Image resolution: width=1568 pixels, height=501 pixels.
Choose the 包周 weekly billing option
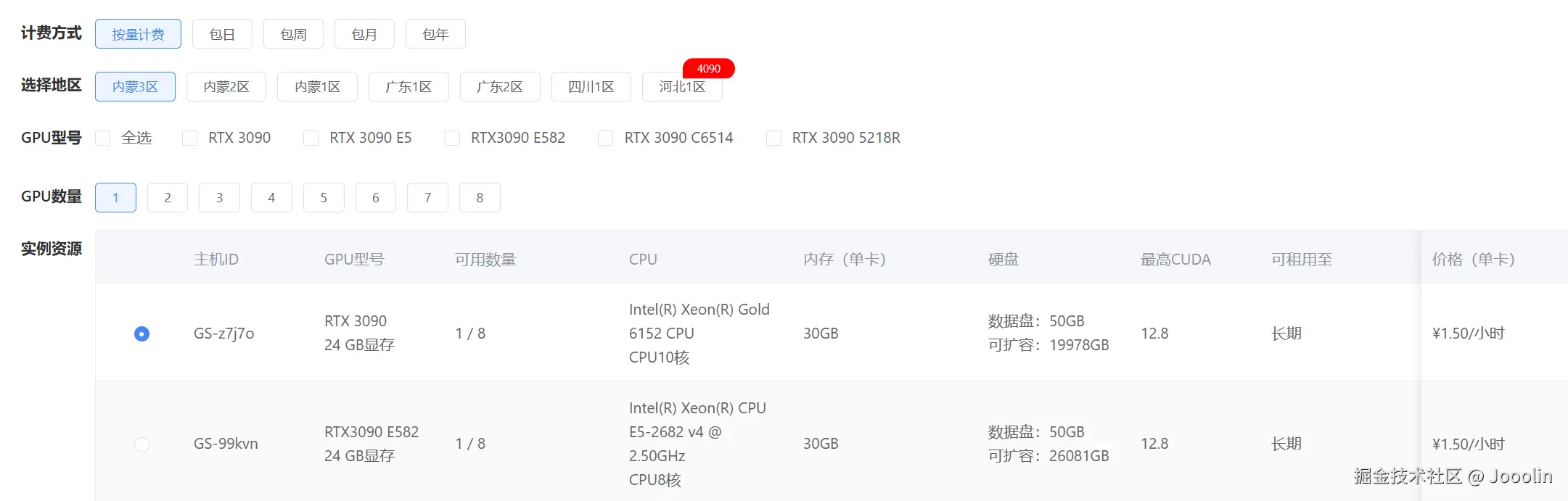293,34
